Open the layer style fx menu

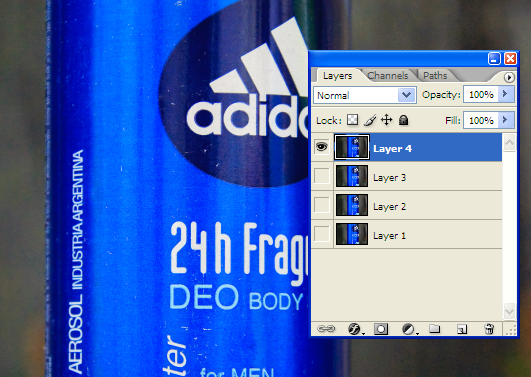tap(355, 329)
